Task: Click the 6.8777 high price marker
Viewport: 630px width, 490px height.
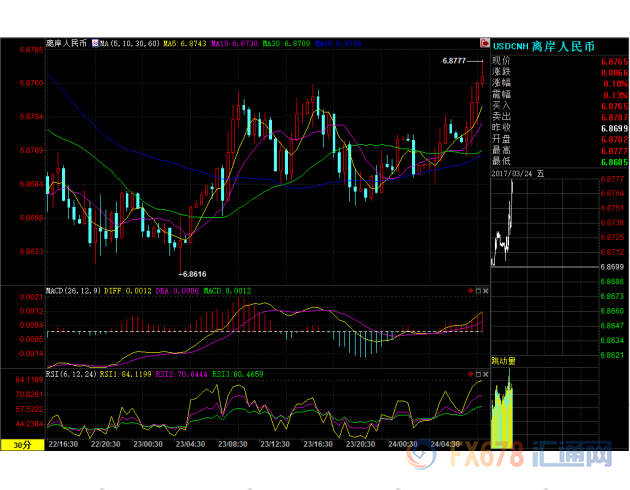Action: click(x=455, y=62)
